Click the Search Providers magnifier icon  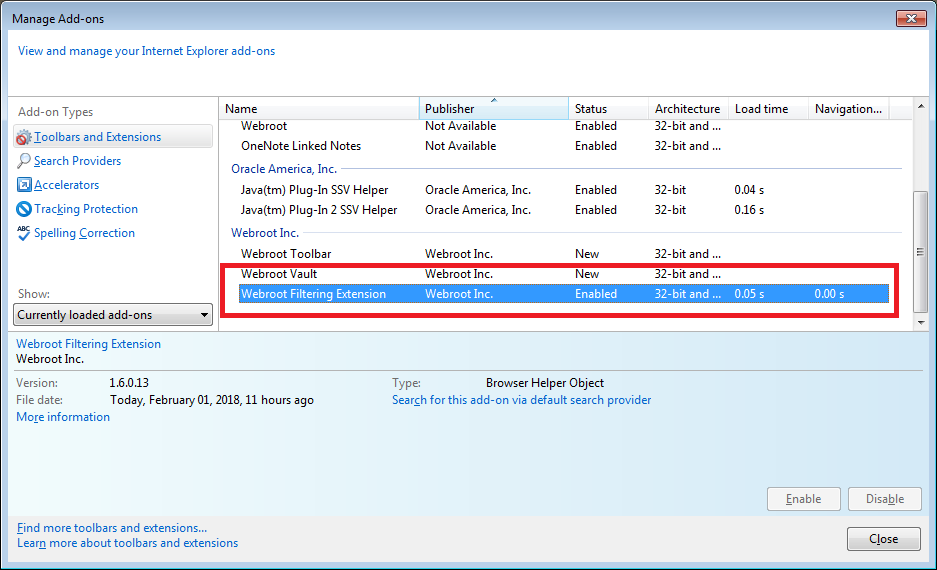(x=23, y=161)
